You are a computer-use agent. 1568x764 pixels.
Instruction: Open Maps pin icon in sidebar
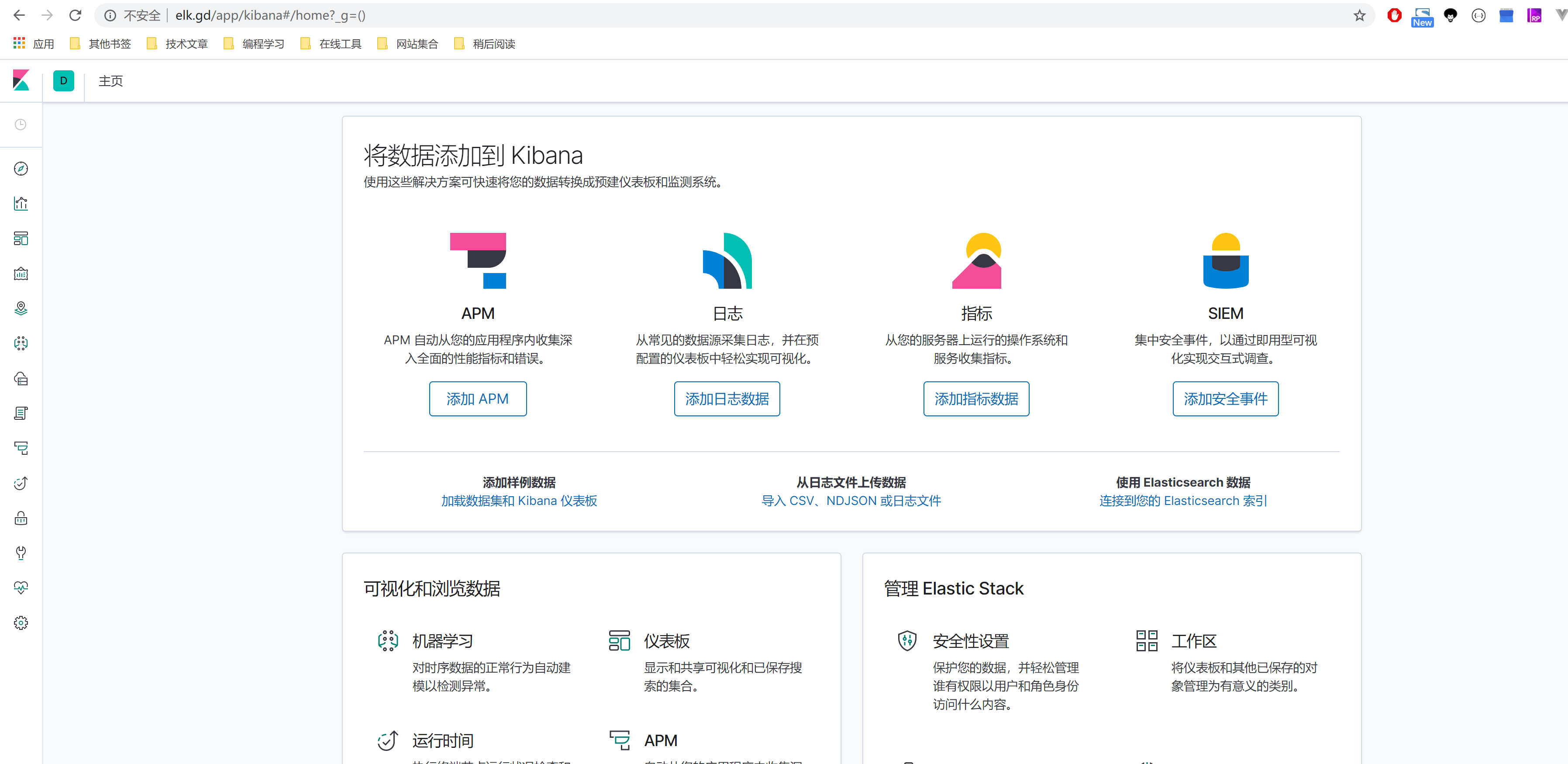(x=21, y=309)
